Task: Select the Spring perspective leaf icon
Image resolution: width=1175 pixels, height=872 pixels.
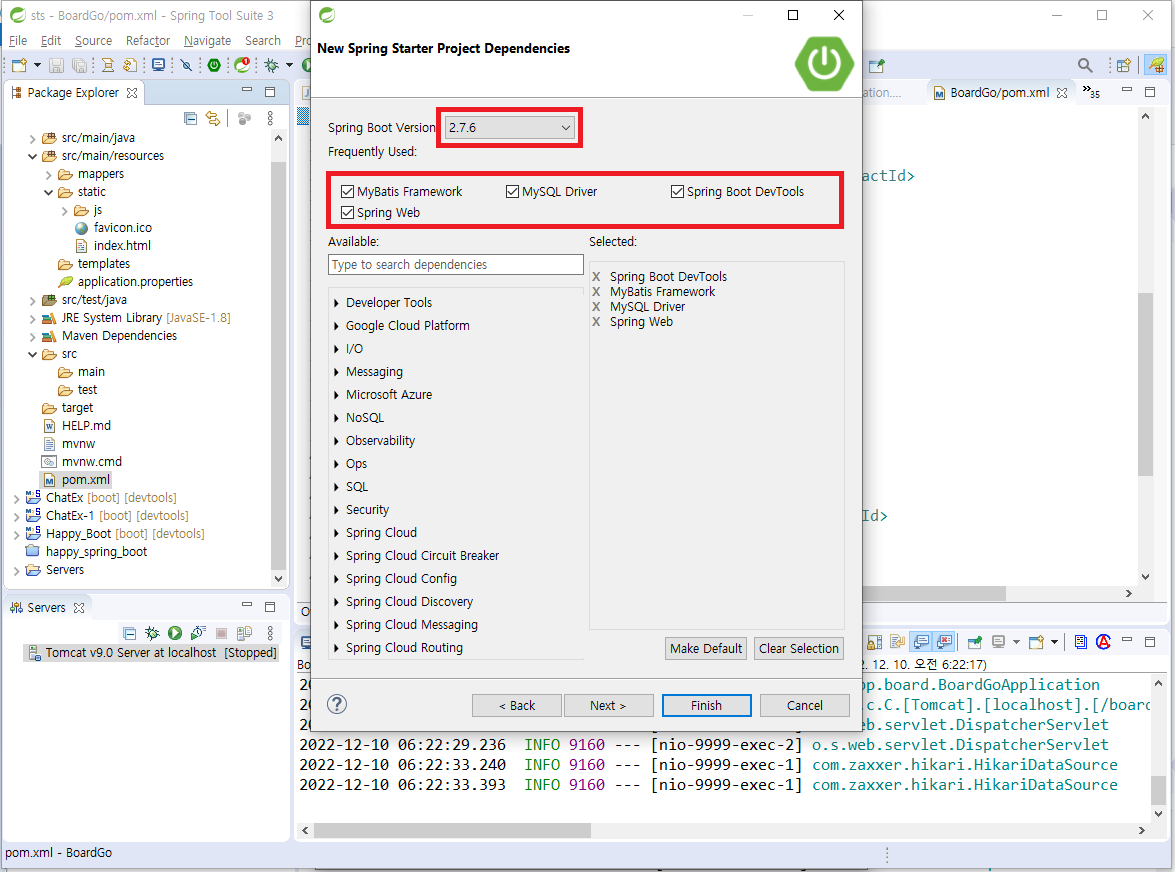Action: (x=1156, y=65)
